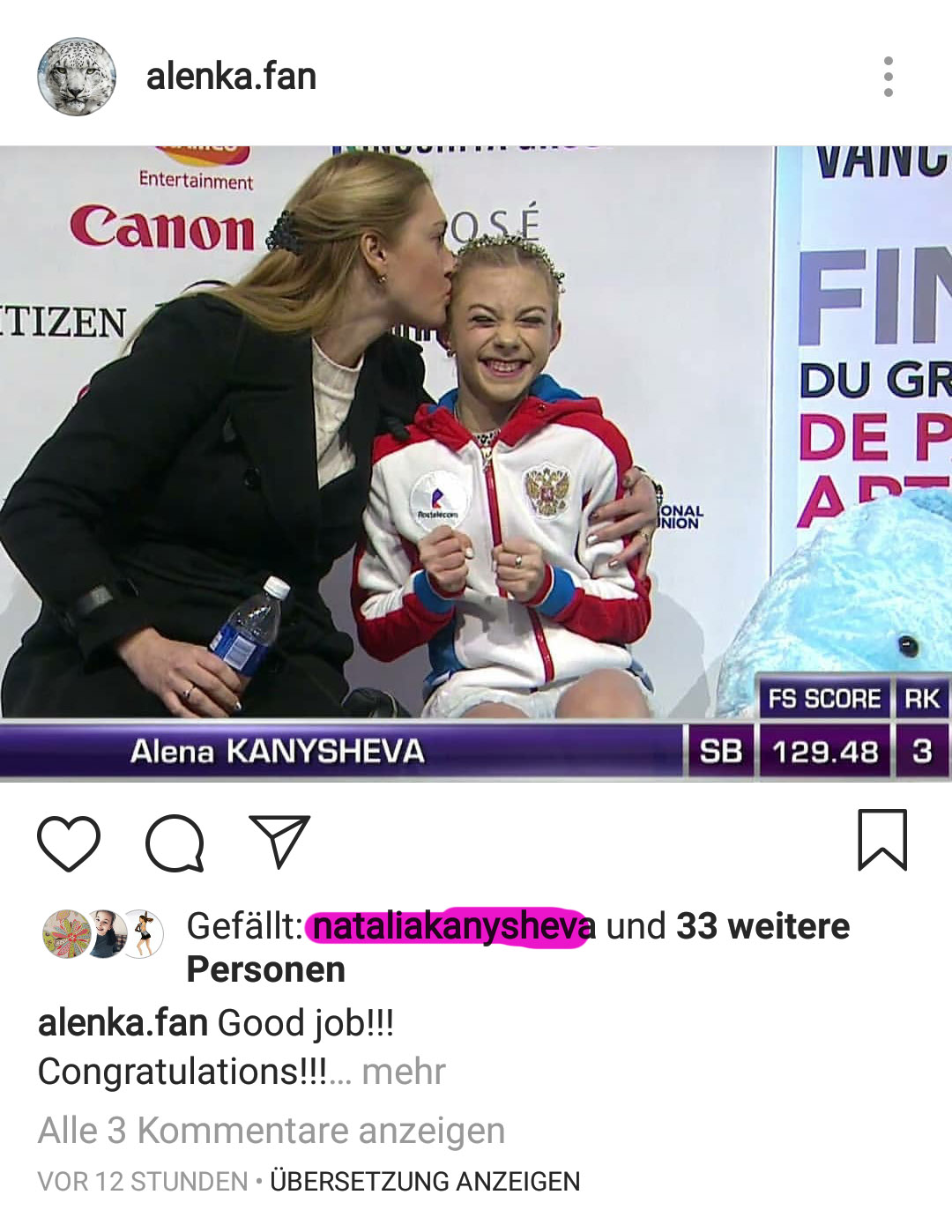
Task: Open alenka.fan username in the caption
Action: (x=123, y=1023)
